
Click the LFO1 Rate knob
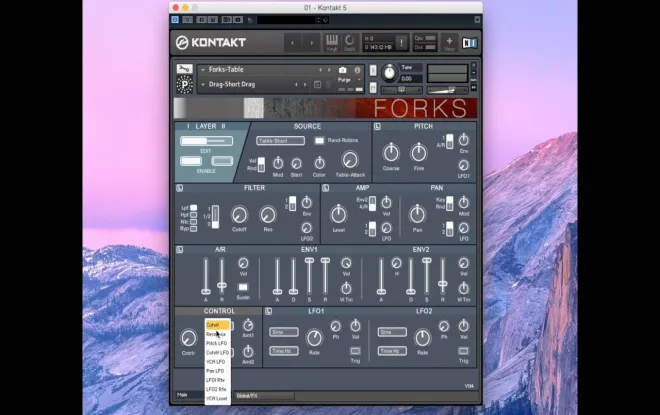pyautogui.click(x=314, y=338)
